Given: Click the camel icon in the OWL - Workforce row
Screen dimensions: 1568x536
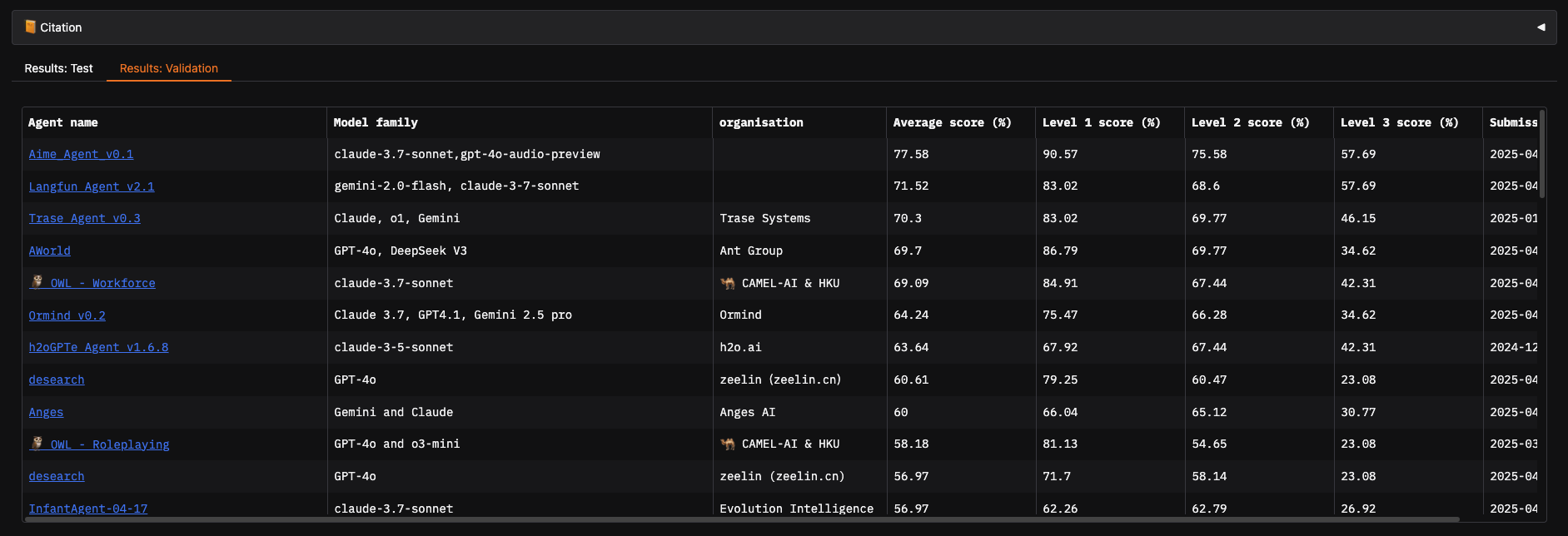Looking at the screenshot, I should pos(728,283).
